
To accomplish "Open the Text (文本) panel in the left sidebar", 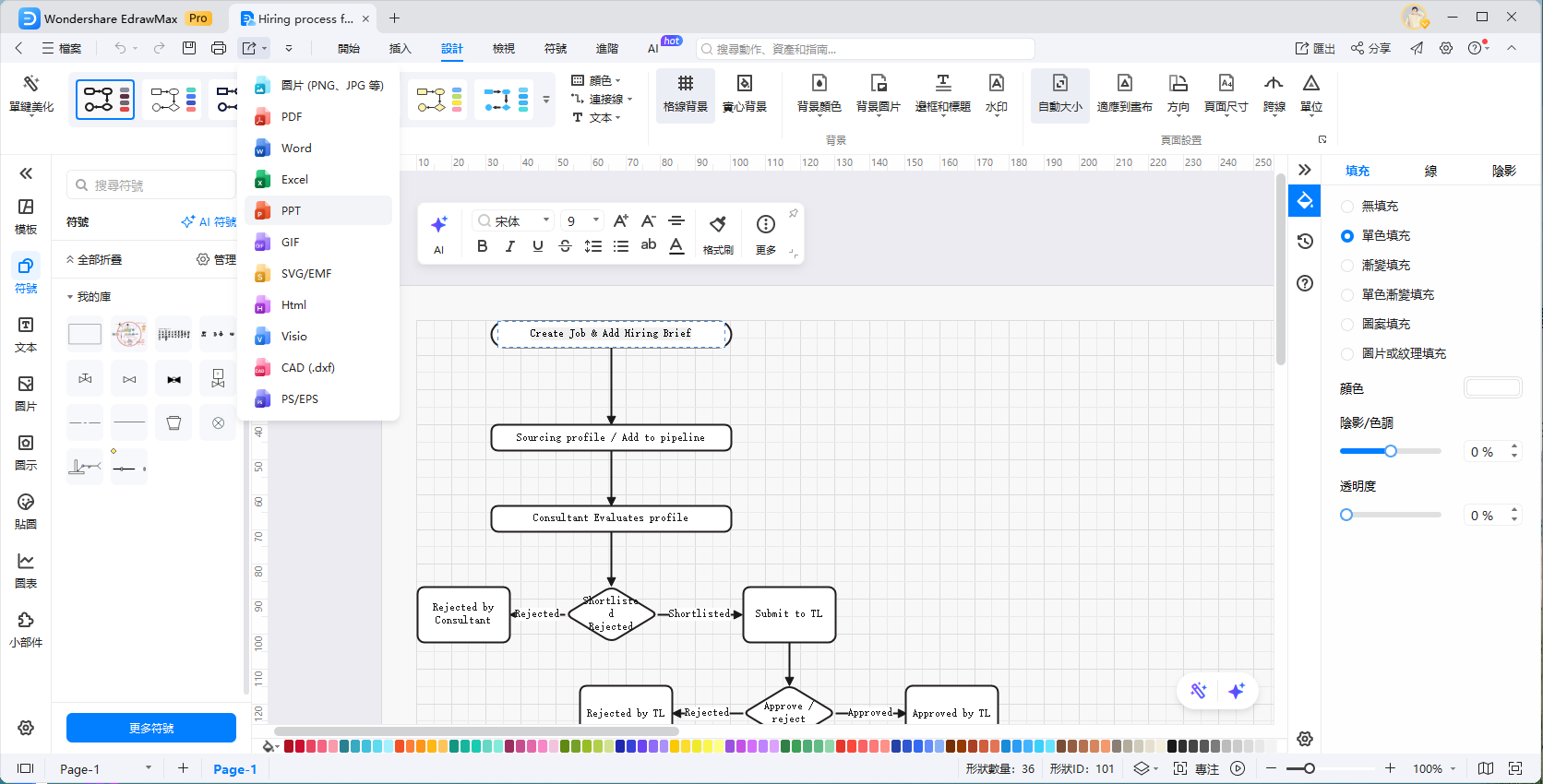I will [26, 334].
